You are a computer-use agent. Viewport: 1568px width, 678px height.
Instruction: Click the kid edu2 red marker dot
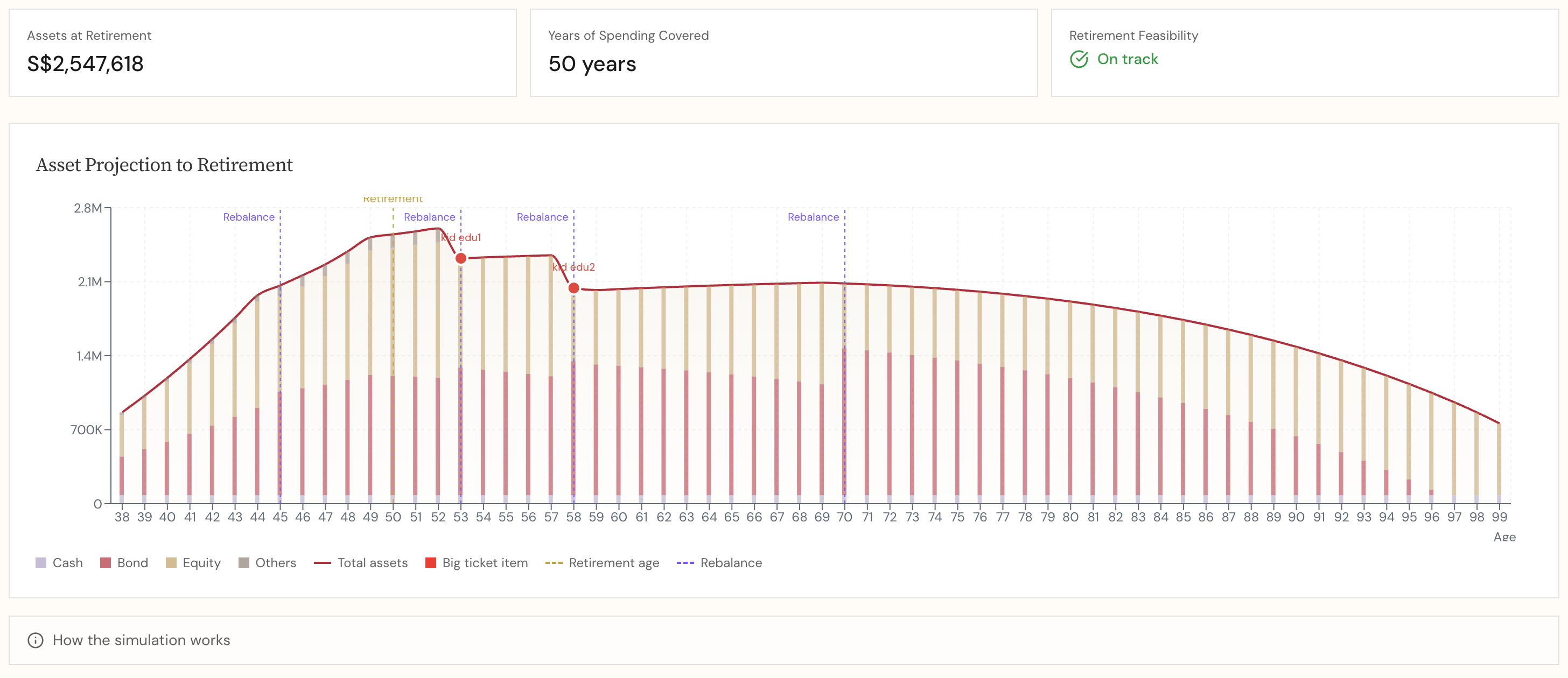pos(573,288)
